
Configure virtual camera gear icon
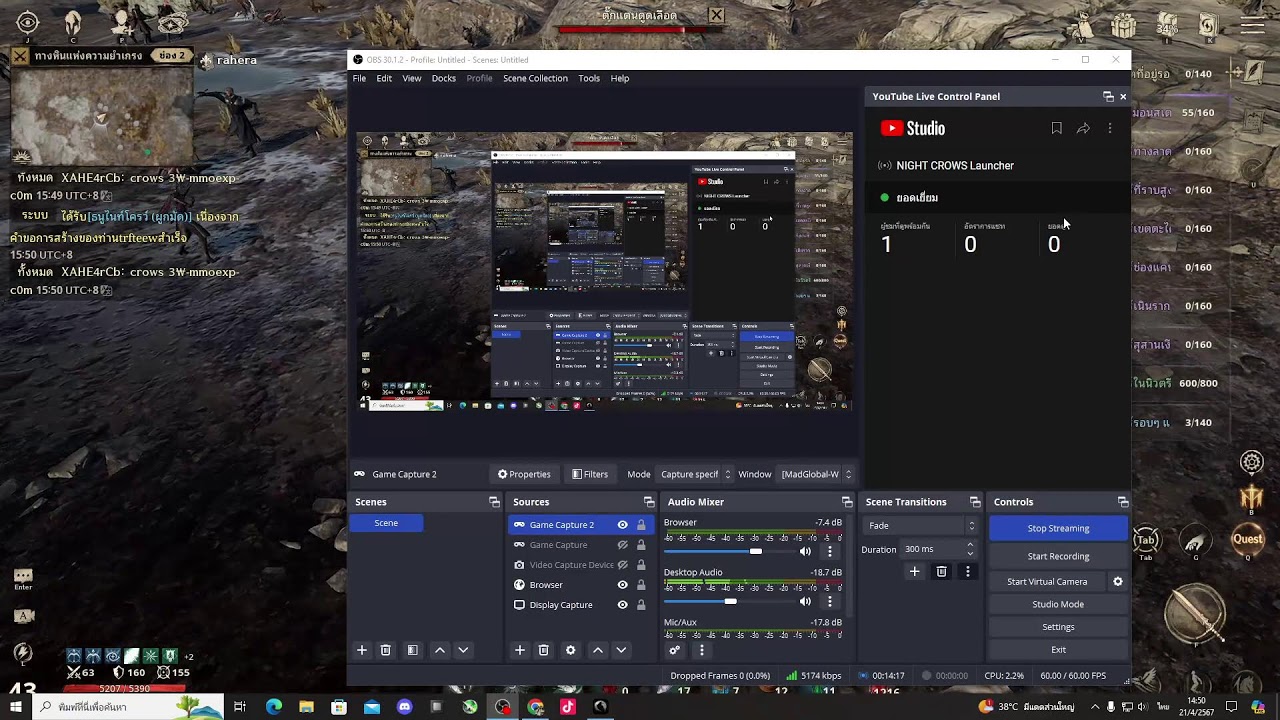(1118, 581)
